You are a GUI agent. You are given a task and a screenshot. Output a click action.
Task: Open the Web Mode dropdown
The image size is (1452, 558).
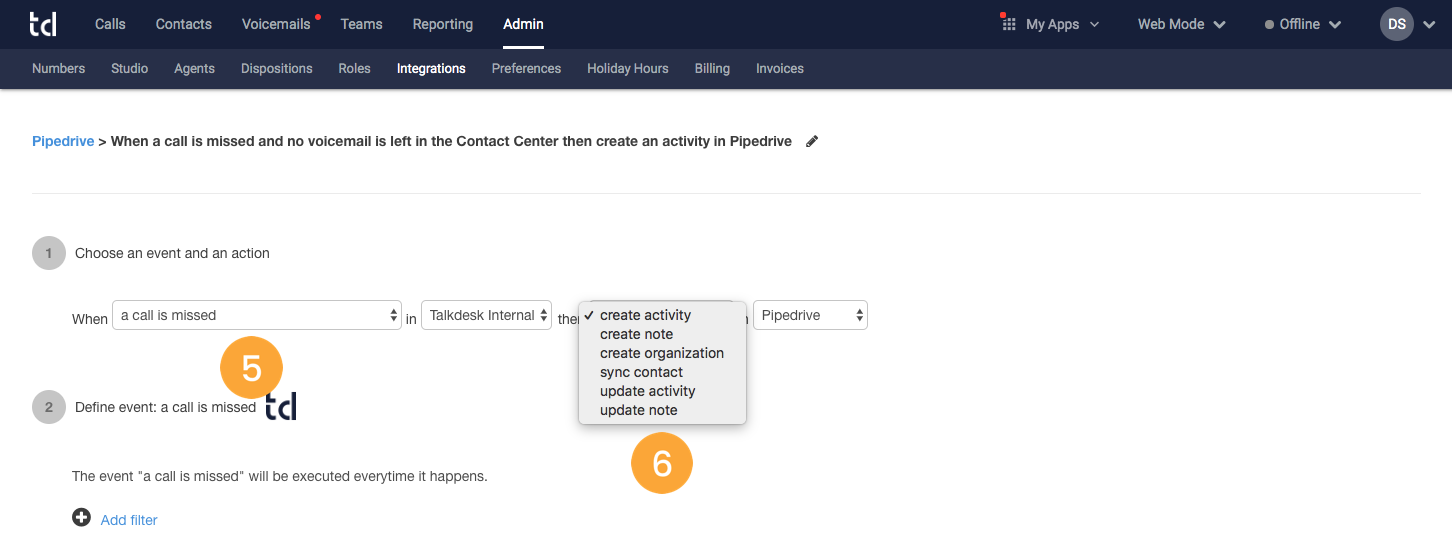1181,24
